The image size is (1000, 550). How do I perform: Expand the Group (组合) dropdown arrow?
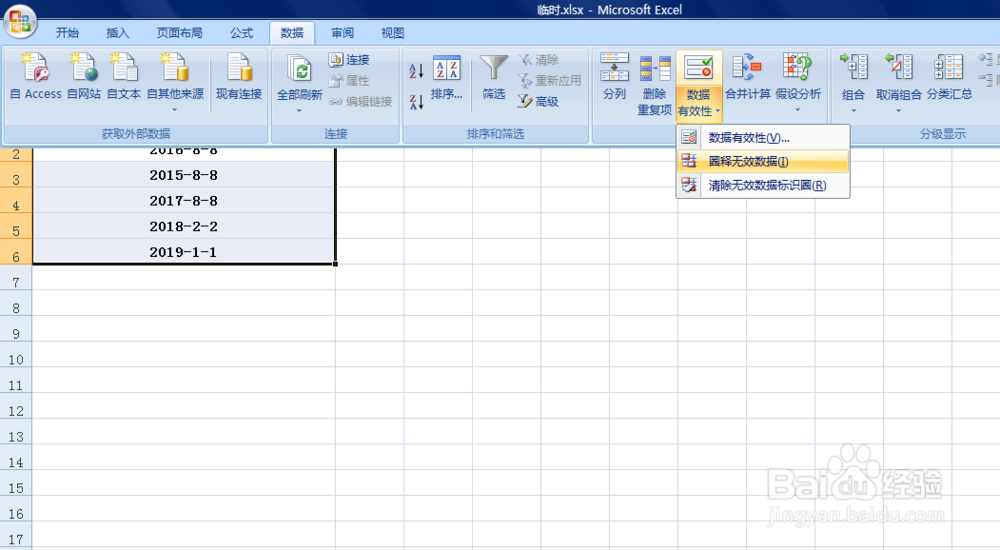point(853,111)
